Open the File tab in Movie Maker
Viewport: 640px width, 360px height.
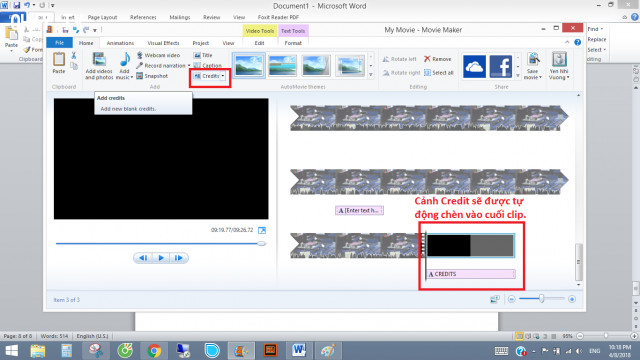pyautogui.click(x=60, y=43)
